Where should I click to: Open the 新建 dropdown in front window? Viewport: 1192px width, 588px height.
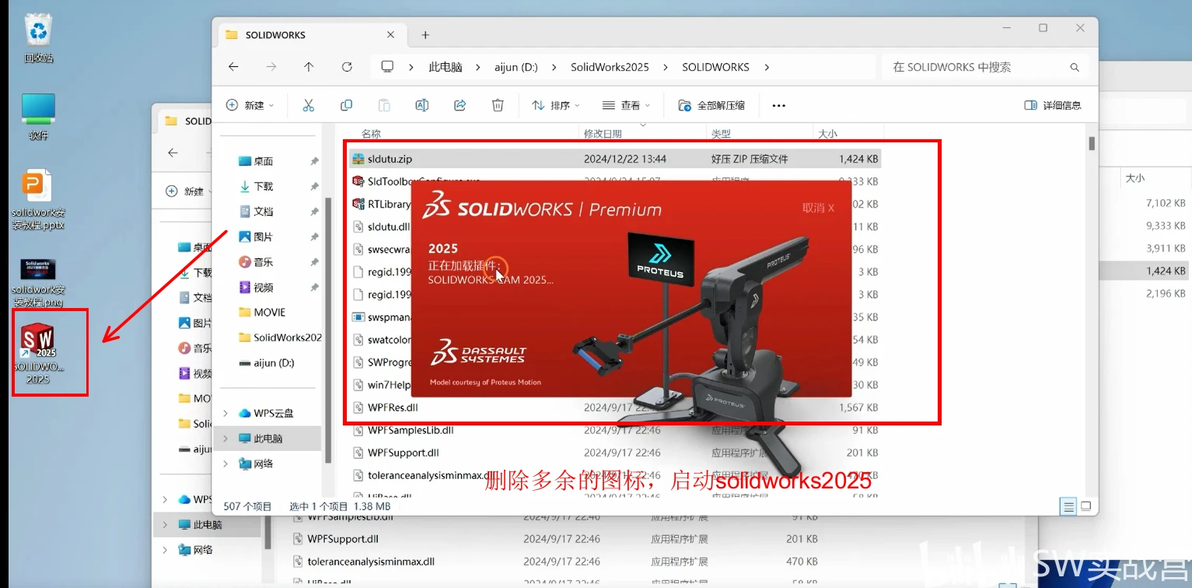pyautogui.click(x=250, y=106)
